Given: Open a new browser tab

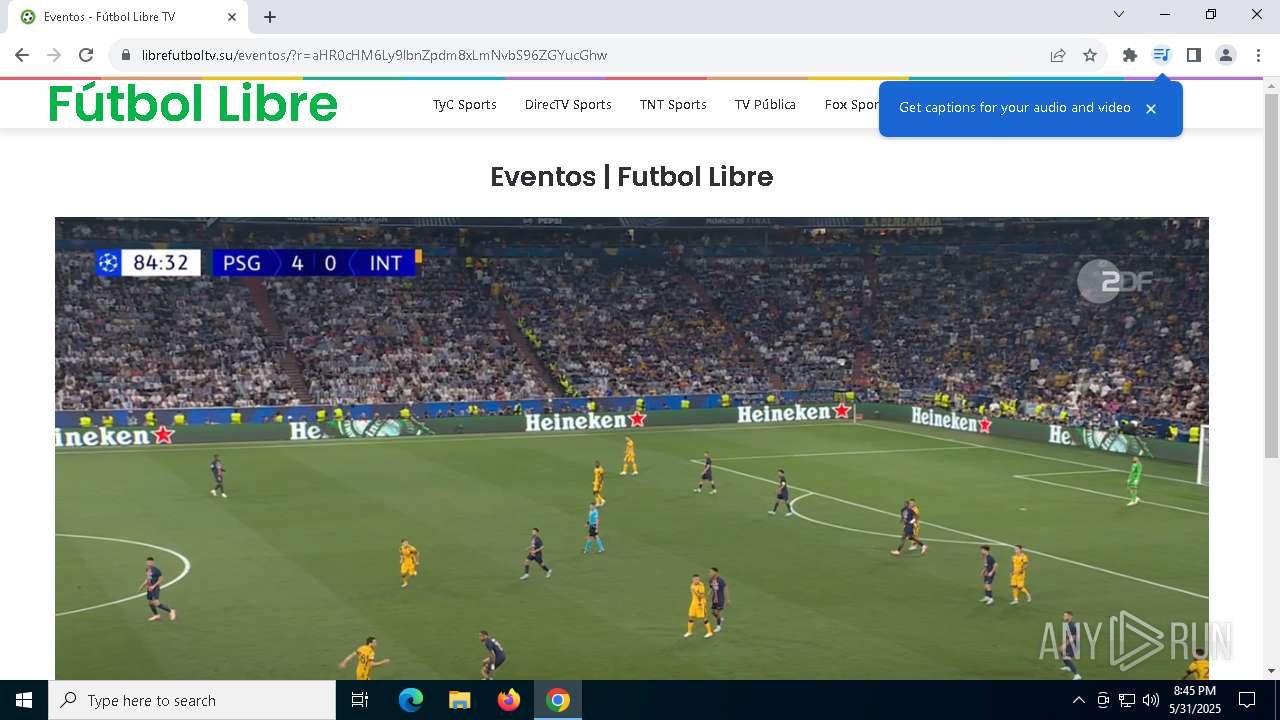Looking at the screenshot, I should pos(270,17).
